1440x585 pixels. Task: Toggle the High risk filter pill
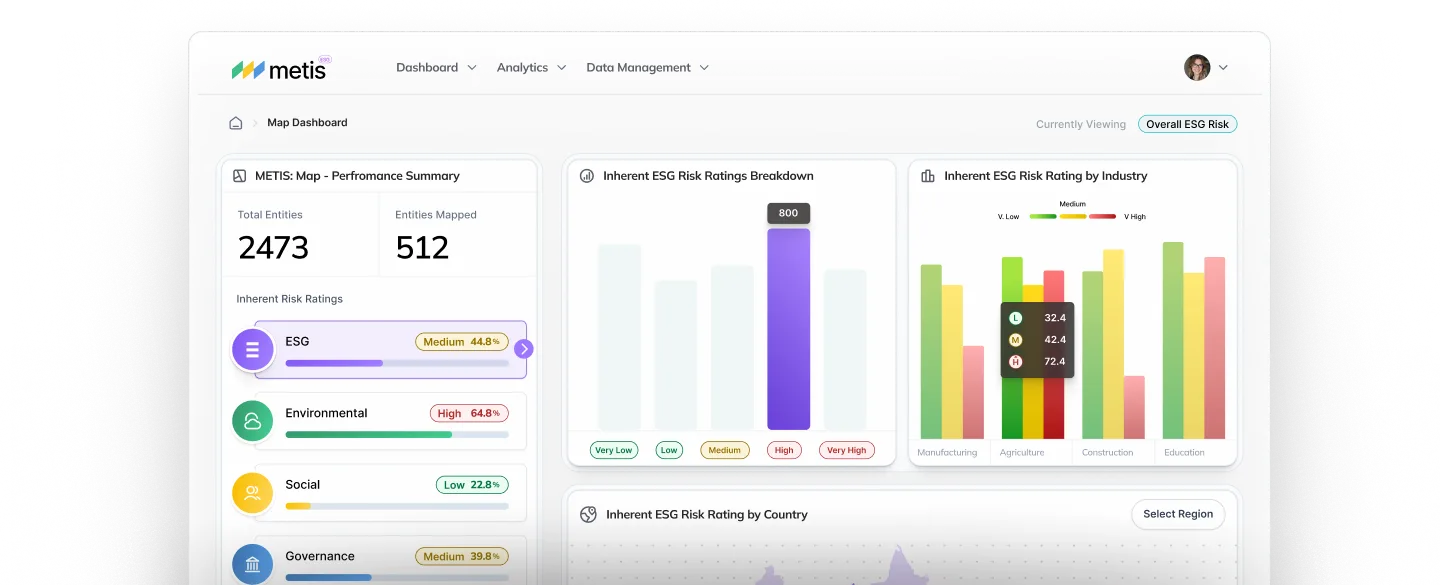pyautogui.click(x=784, y=450)
